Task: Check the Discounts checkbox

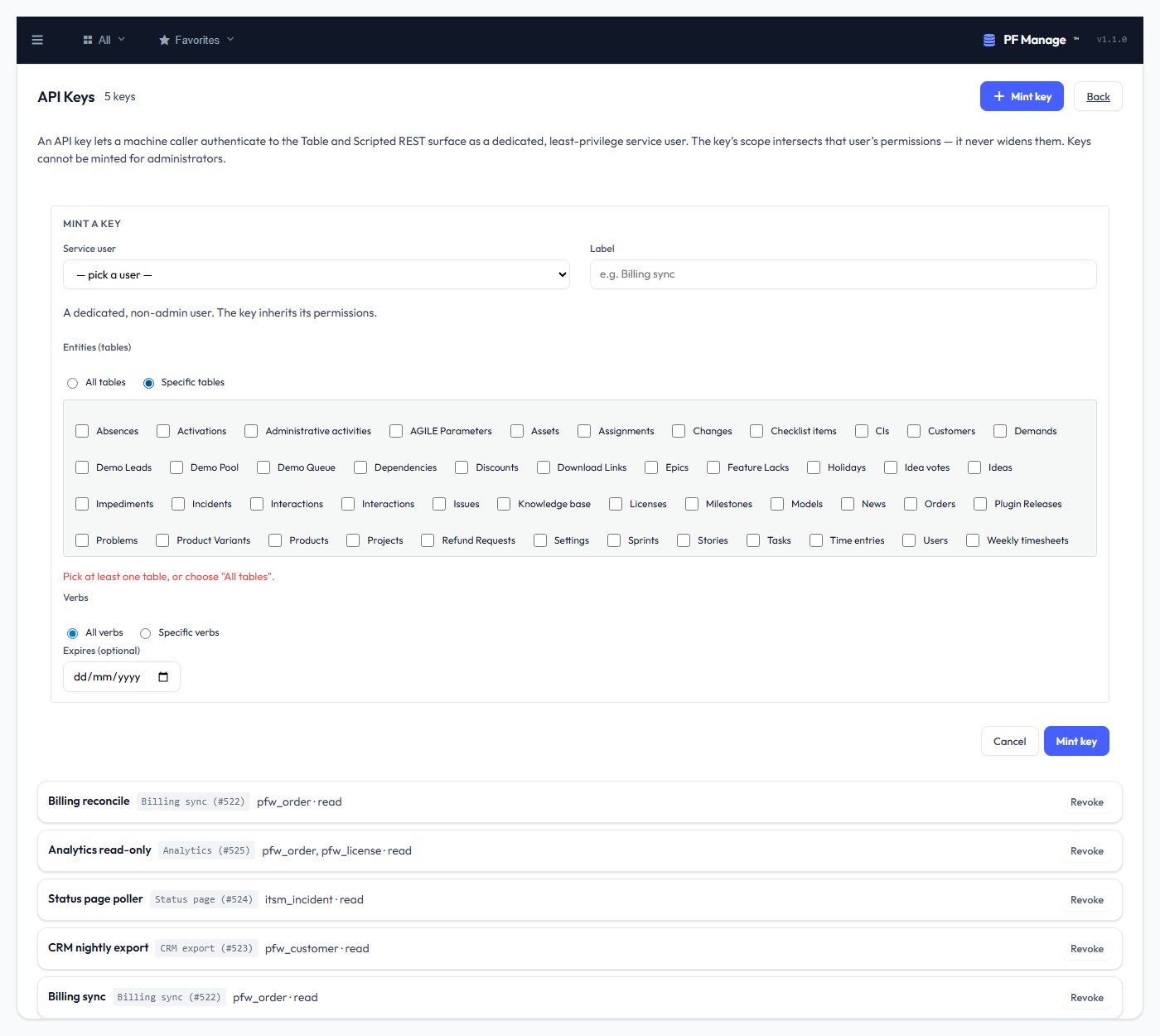Action: click(462, 467)
